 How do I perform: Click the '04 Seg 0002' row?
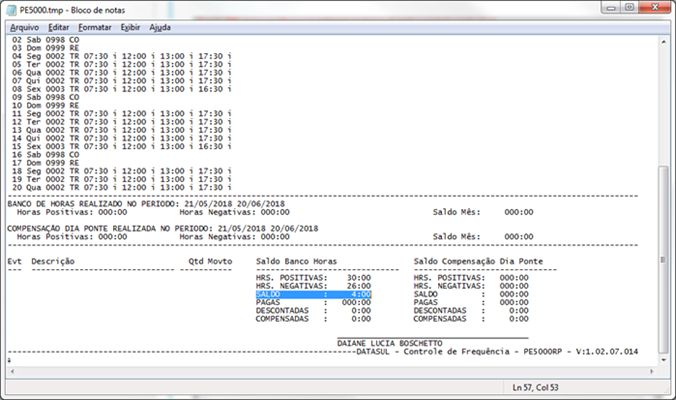point(122,56)
